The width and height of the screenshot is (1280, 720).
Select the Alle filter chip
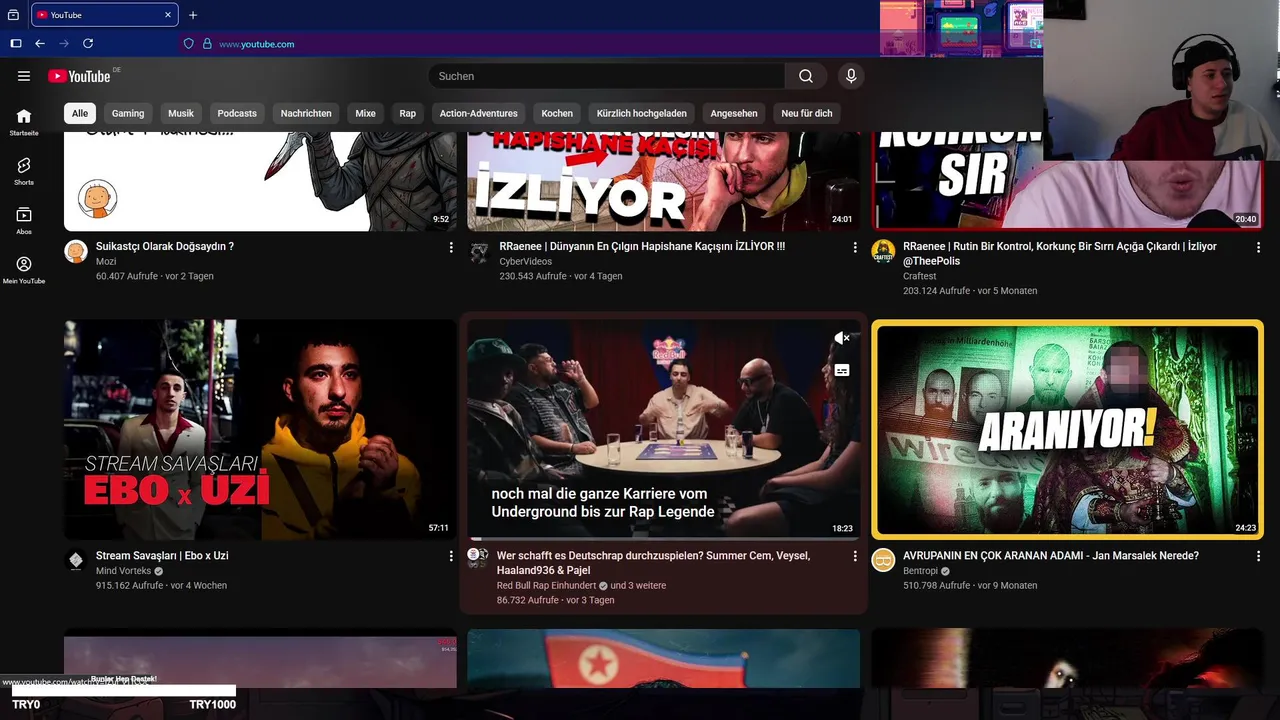point(80,113)
